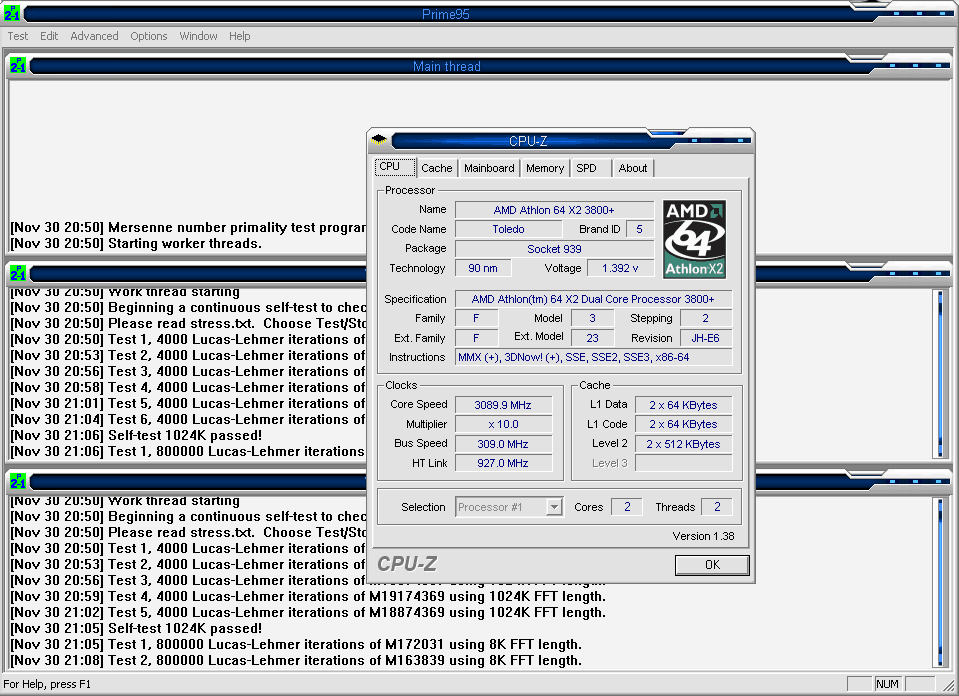Viewport: 959px width, 696px height.
Task: Click the Test 5 M18874369 log line
Action: (x=308, y=612)
